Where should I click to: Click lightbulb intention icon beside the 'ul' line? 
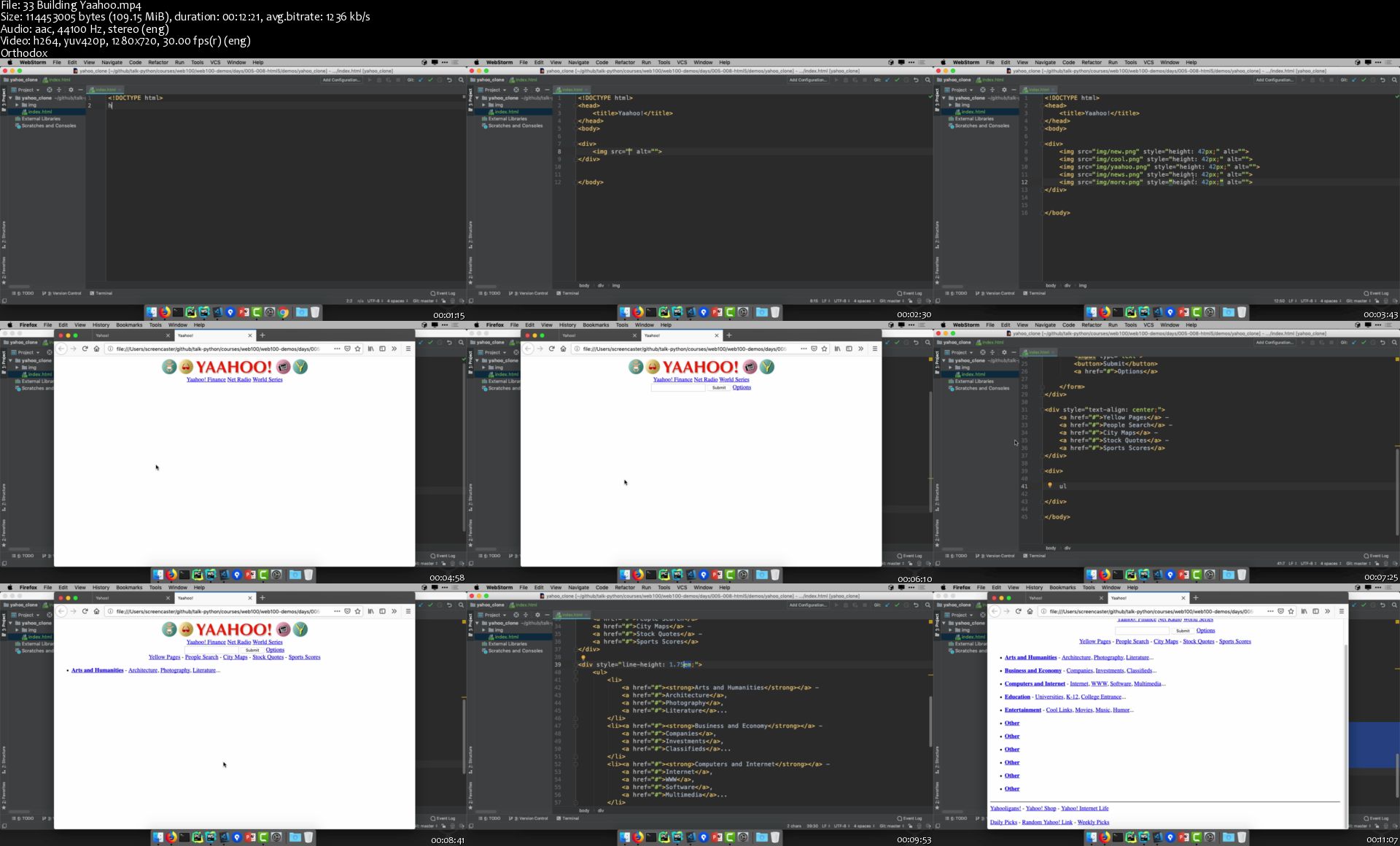point(1050,486)
